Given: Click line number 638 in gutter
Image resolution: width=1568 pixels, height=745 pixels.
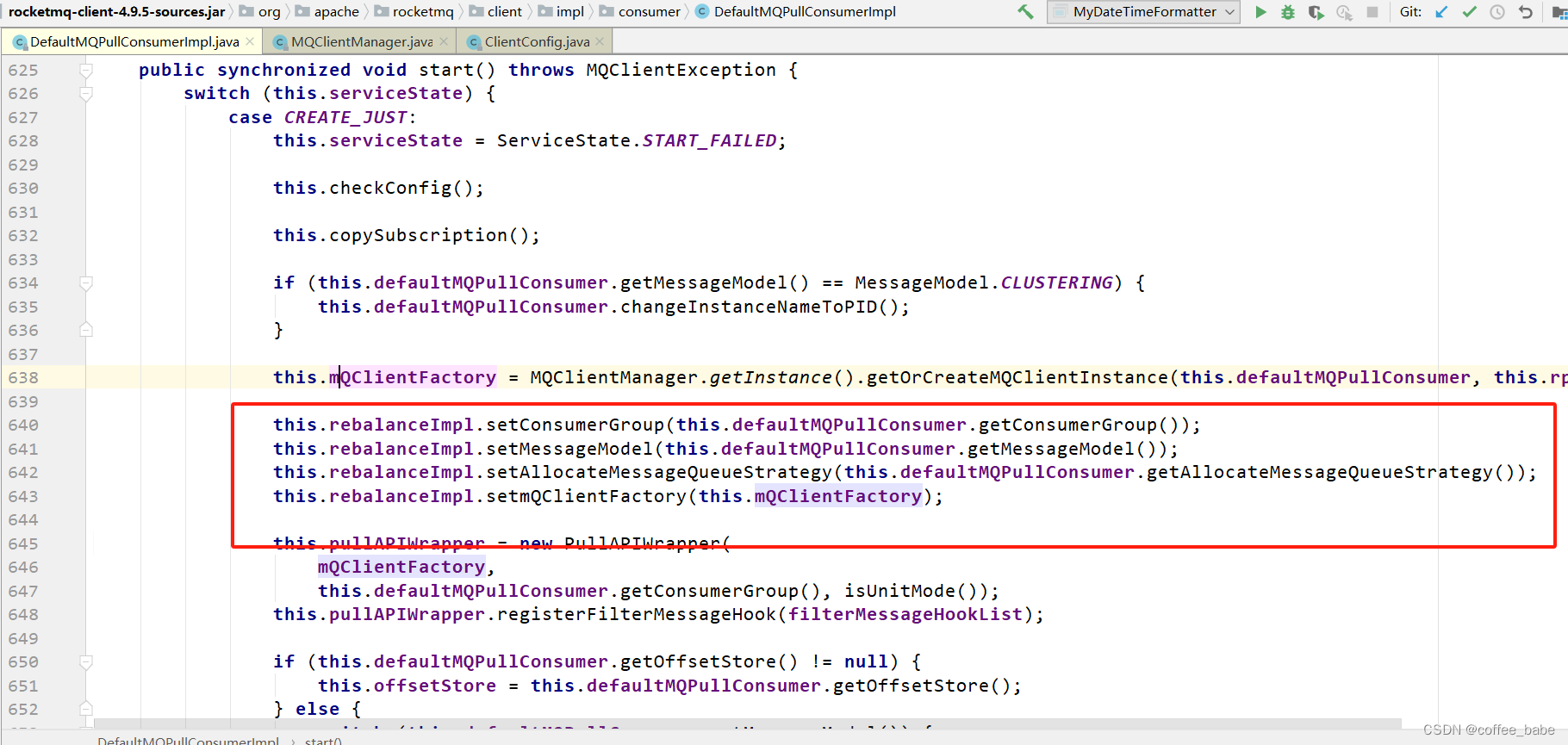Looking at the screenshot, I should coord(23,377).
